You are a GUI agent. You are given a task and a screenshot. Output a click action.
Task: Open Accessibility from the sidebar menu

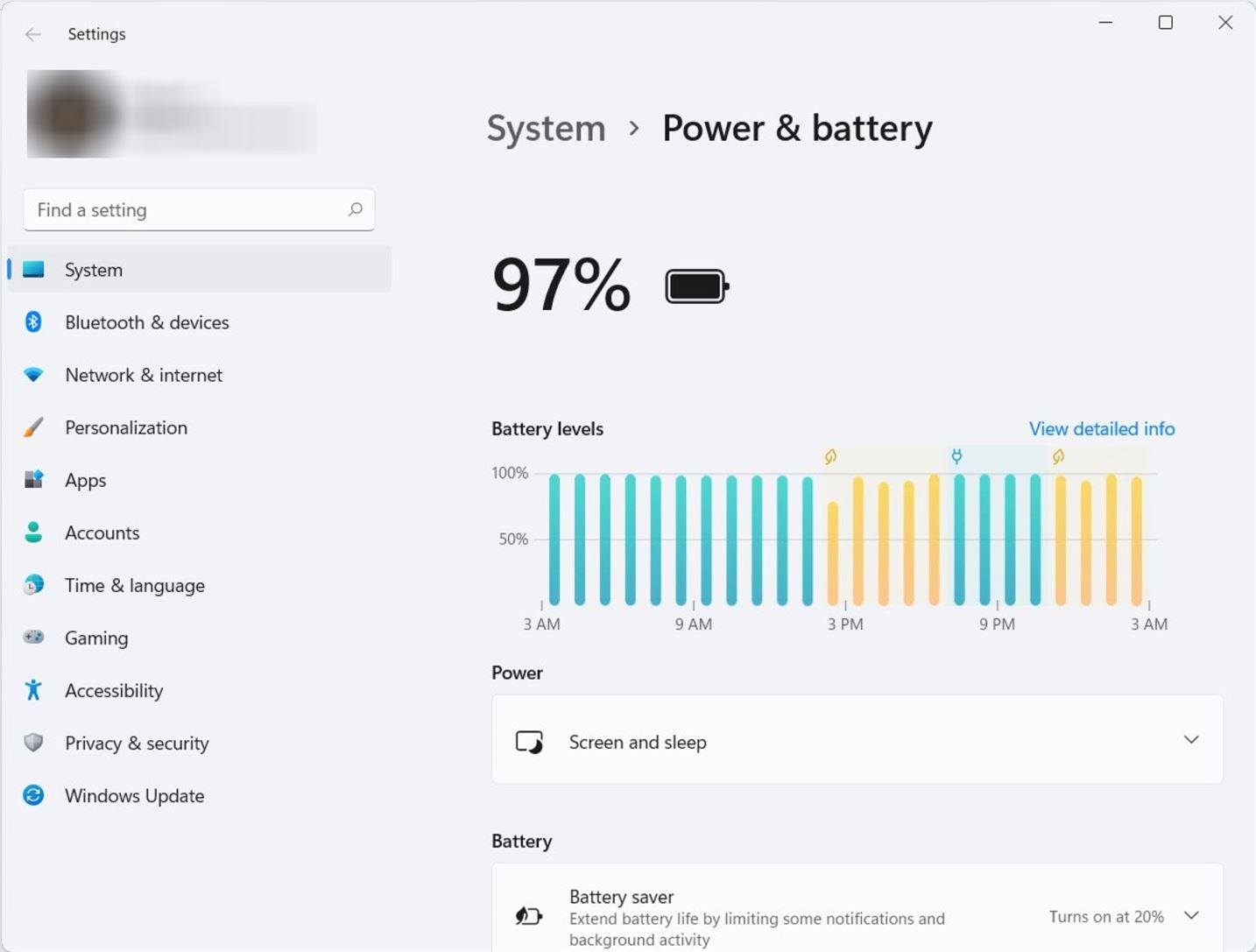[x=114, y=690]
